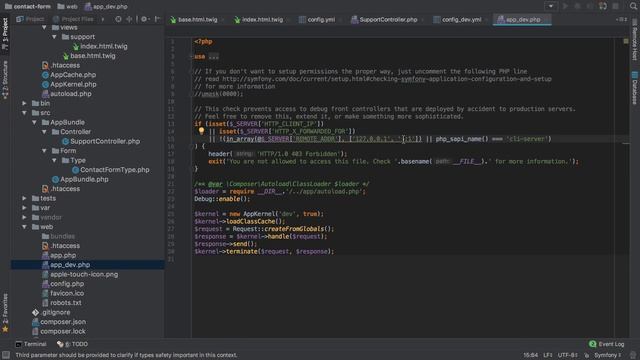
Task: Collapse the Controller folder
Action: (x=44, y=132)
